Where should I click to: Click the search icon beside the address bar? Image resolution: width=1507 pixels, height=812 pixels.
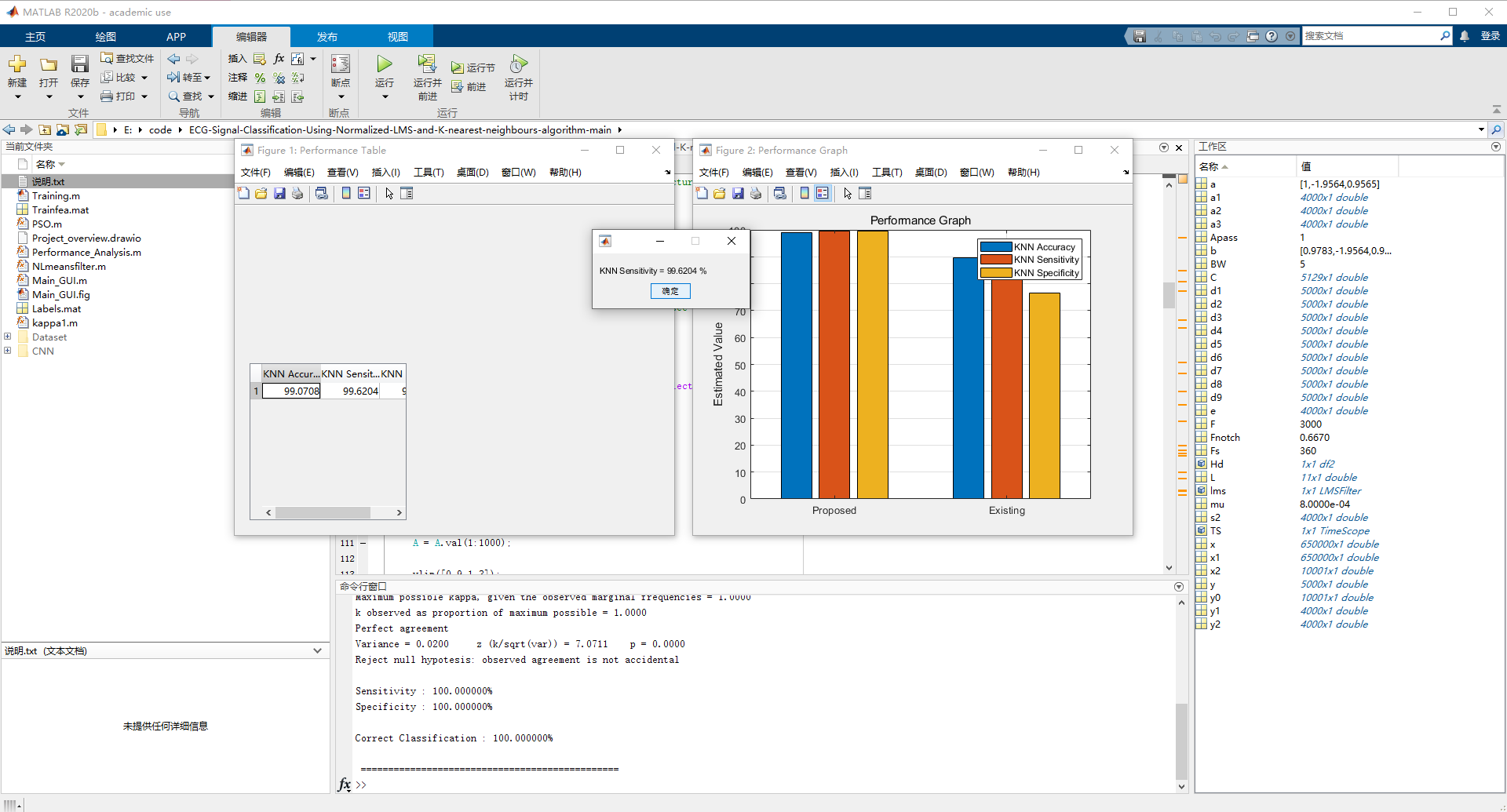pos(1496,130)
